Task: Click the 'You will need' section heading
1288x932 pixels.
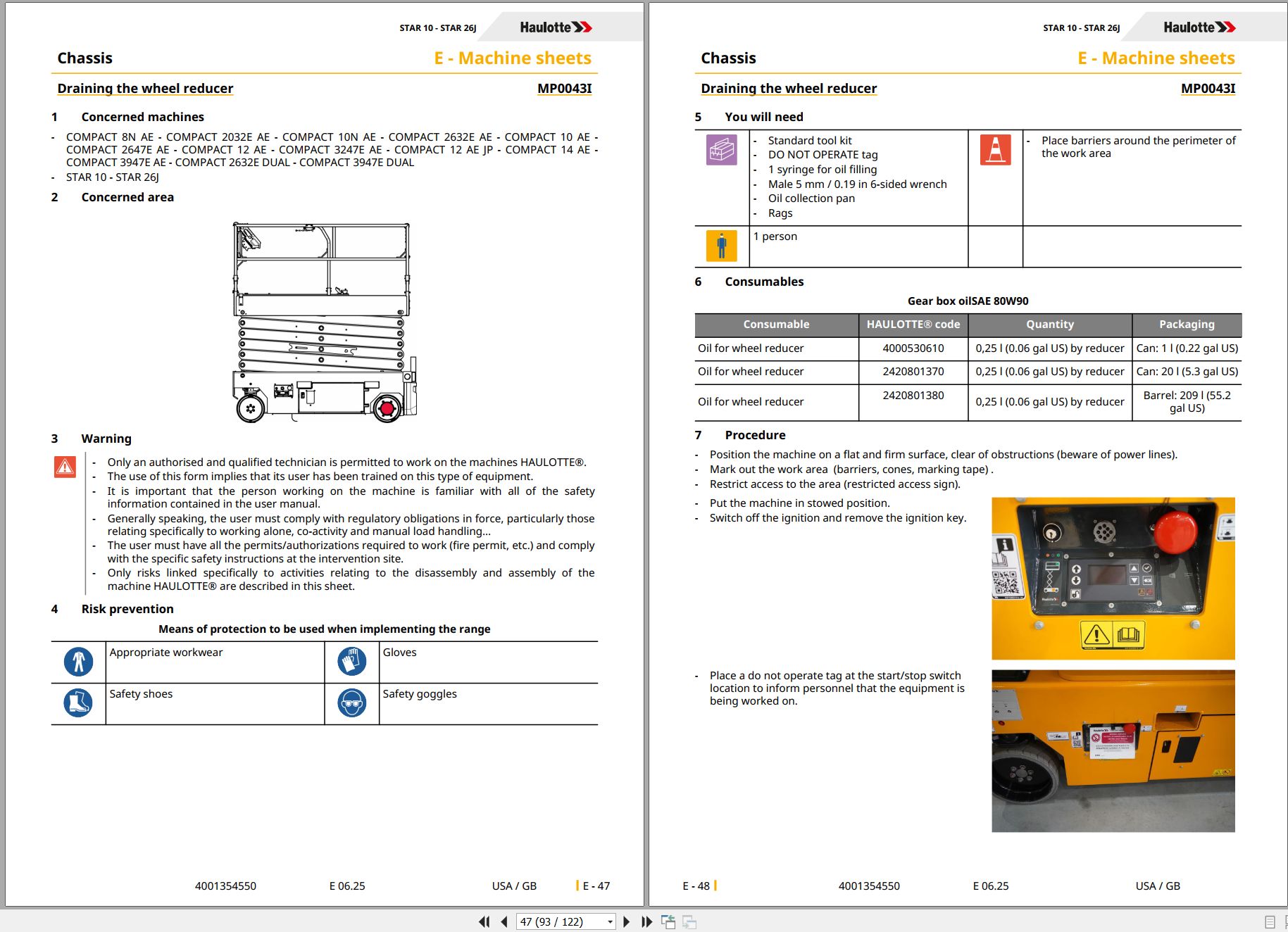Action: pyautogui.click(x=763, y=117)
